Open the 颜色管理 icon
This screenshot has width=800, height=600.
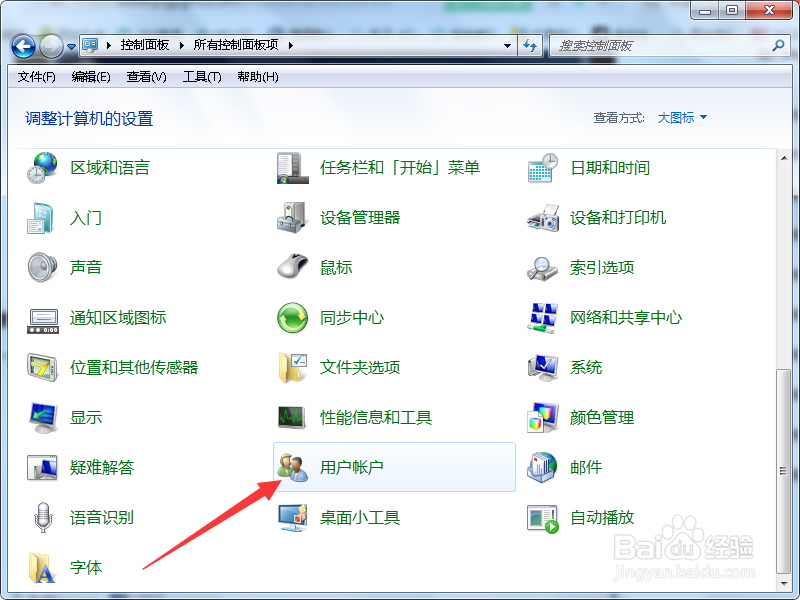tap(542, 417)
